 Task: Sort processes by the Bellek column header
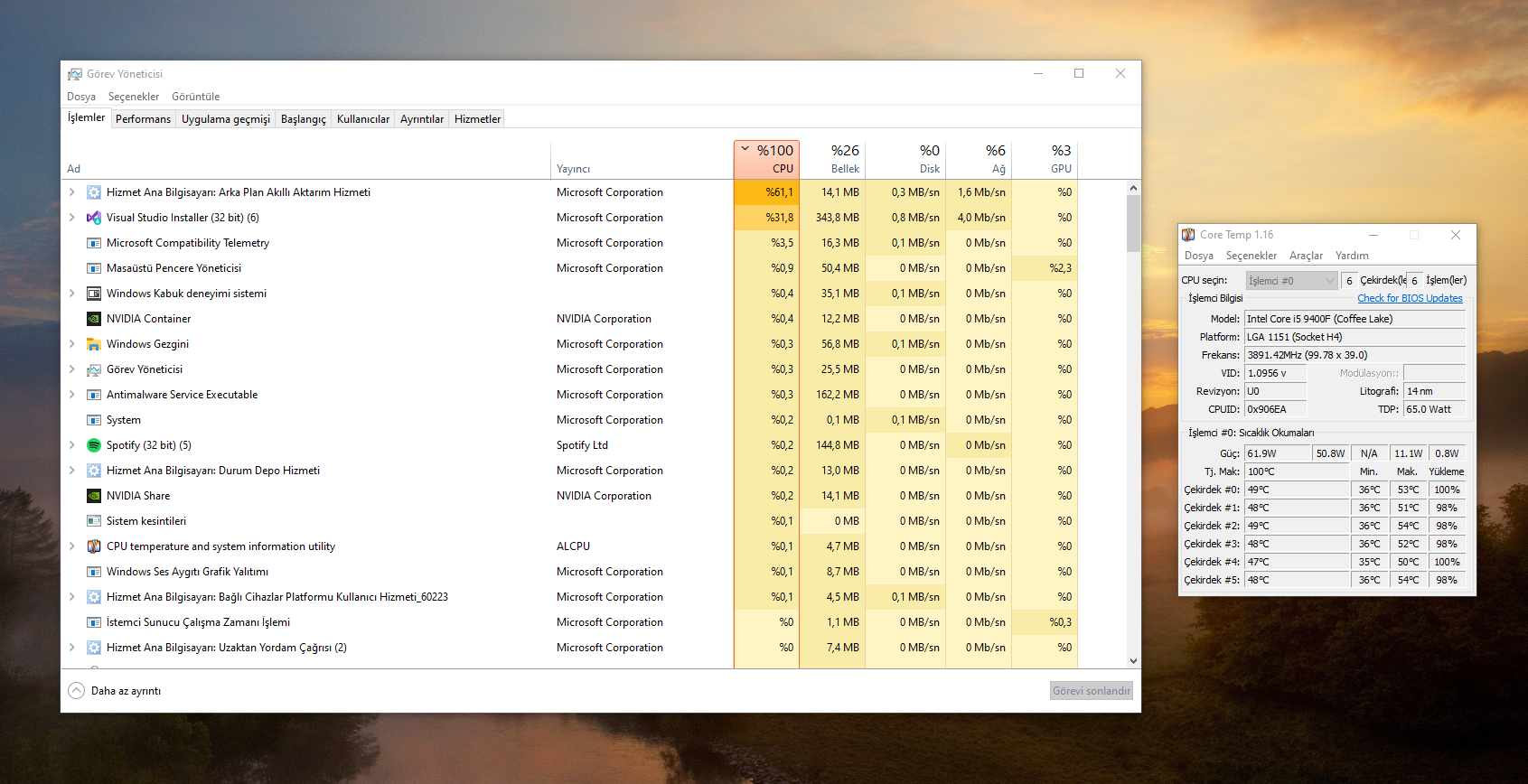click(832, 159)
